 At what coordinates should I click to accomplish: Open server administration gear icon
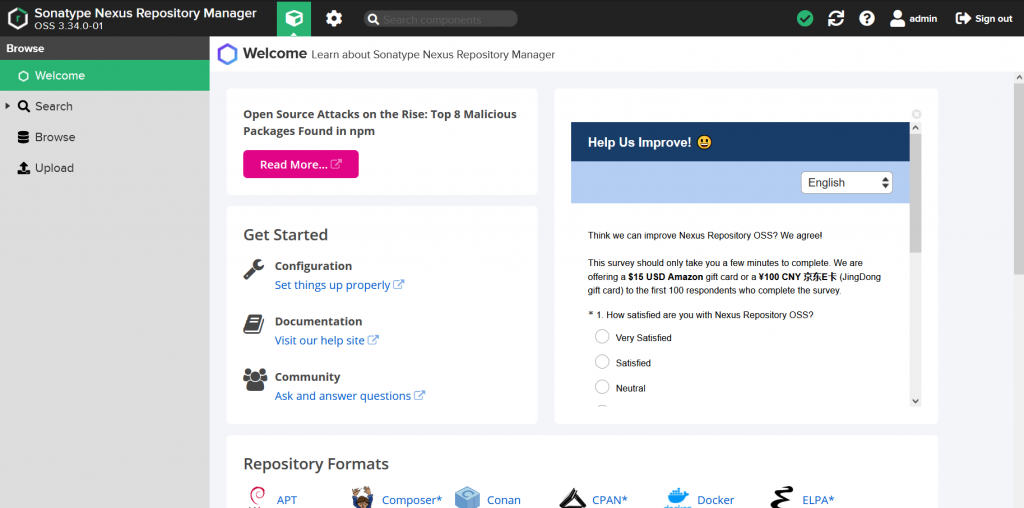[334, 18]
